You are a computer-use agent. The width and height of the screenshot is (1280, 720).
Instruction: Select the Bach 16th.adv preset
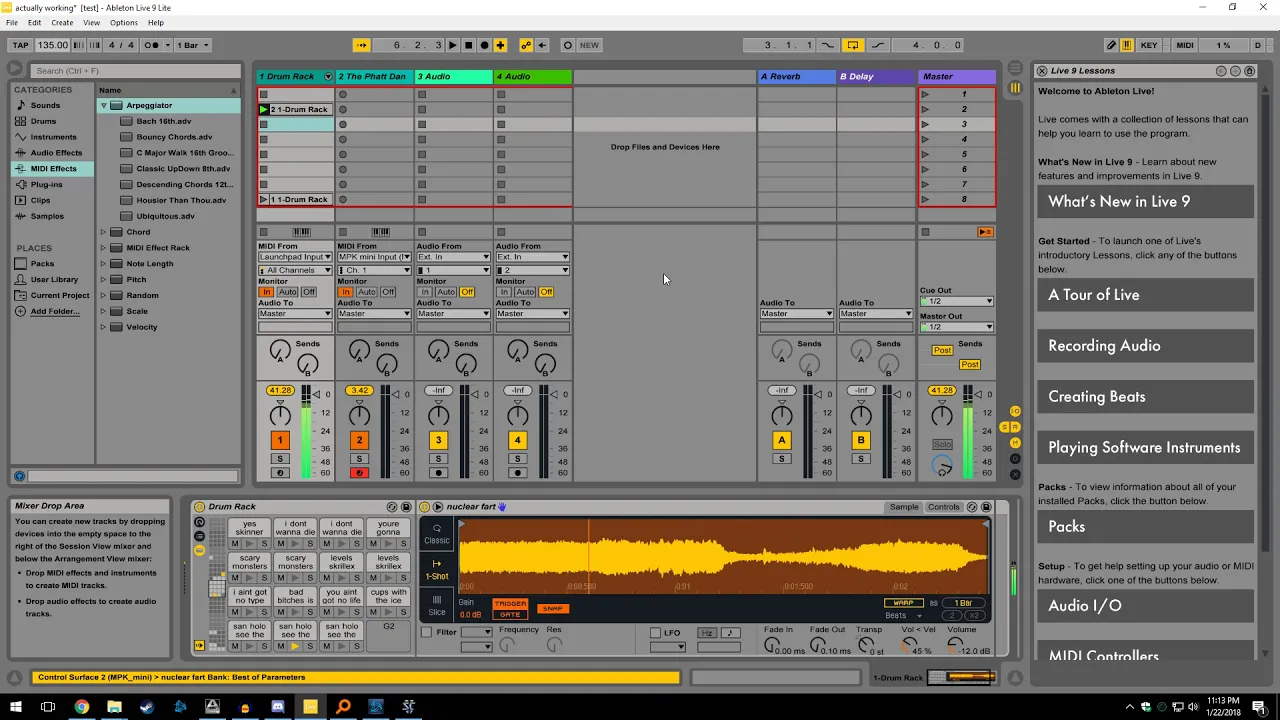[164, 121]
